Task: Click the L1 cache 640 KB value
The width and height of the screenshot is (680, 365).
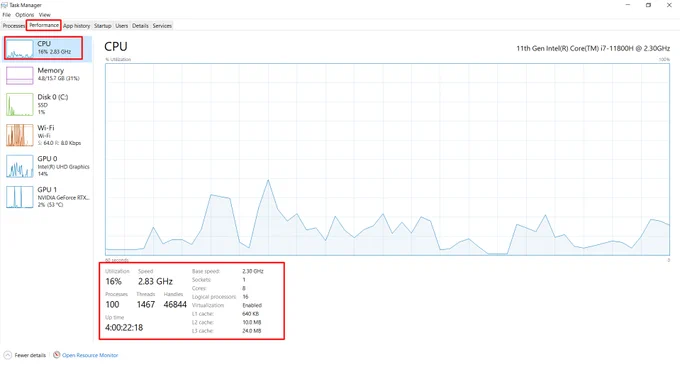Action: point(251,313)
